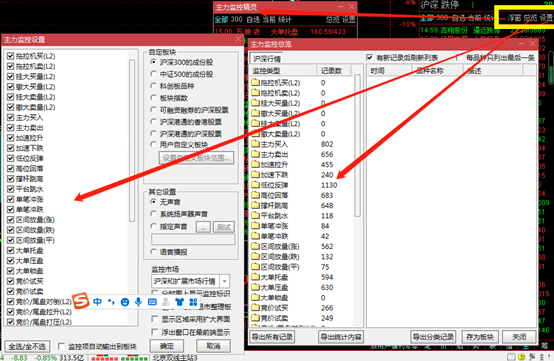Viewport: 554px width, 361px height.
Task: Uncheck the 主力卖出 monitoring checkbox
Action: point(10,128)
